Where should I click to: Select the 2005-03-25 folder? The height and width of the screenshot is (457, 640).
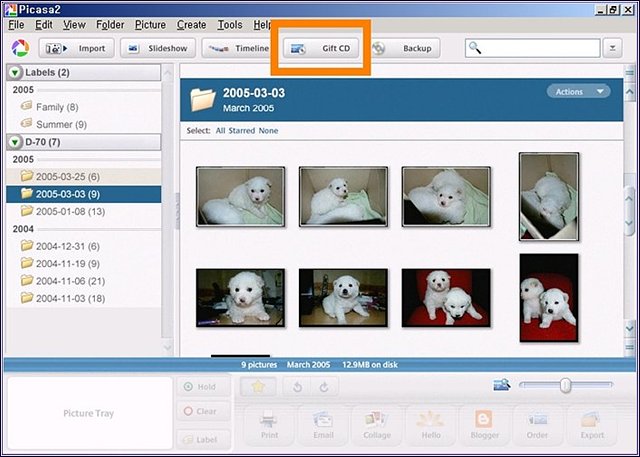(x=63, y=176)
